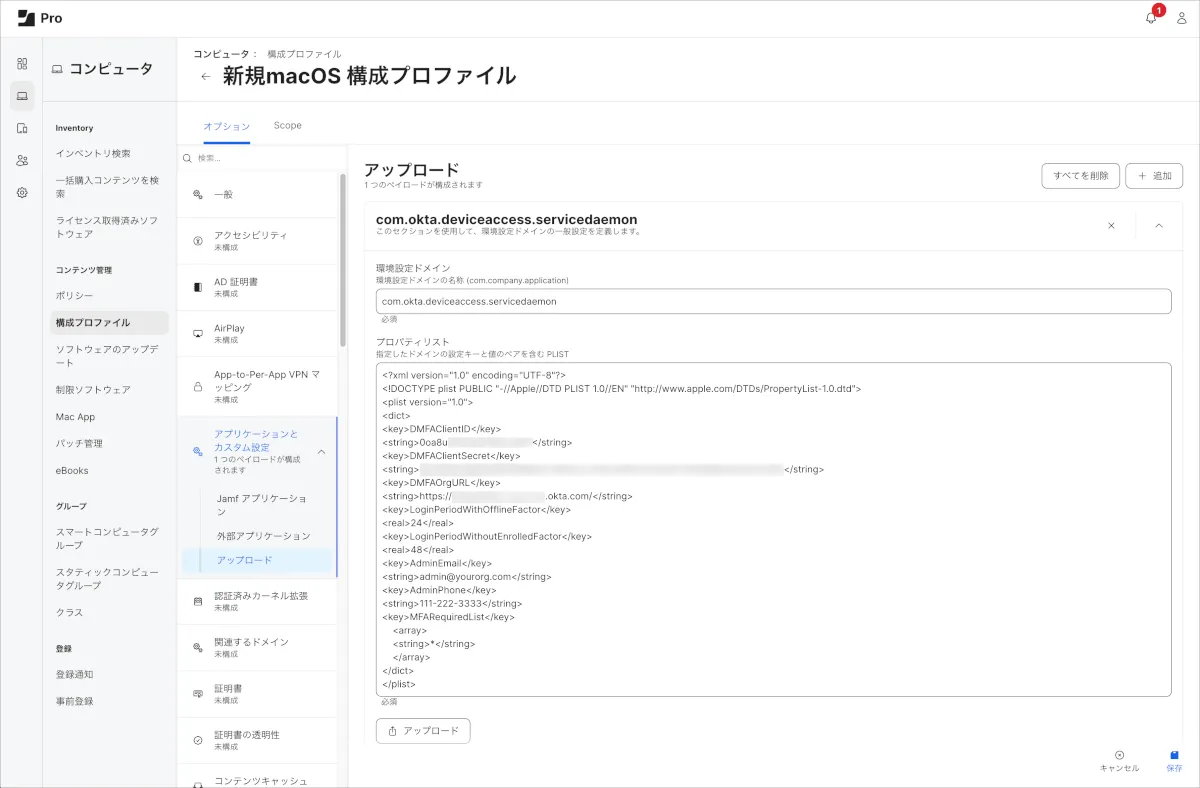Select Jamf アプリケーション sub-item
This screenshot has width=1200, height=788.
260,504
